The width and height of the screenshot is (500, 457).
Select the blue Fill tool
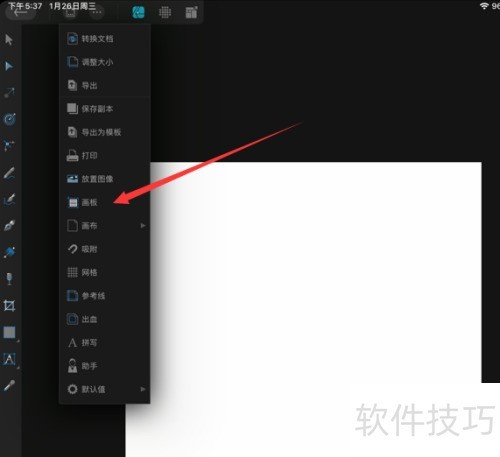9,252
